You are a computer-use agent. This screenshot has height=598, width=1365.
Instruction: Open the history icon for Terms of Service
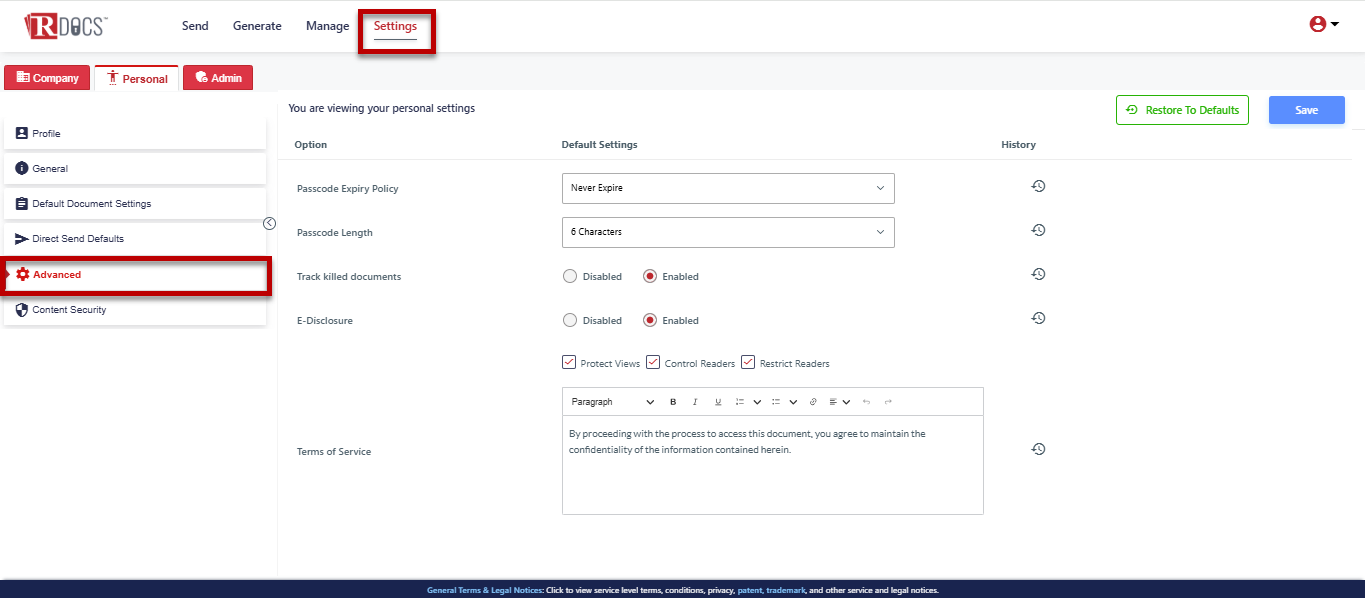[1038, 449]
